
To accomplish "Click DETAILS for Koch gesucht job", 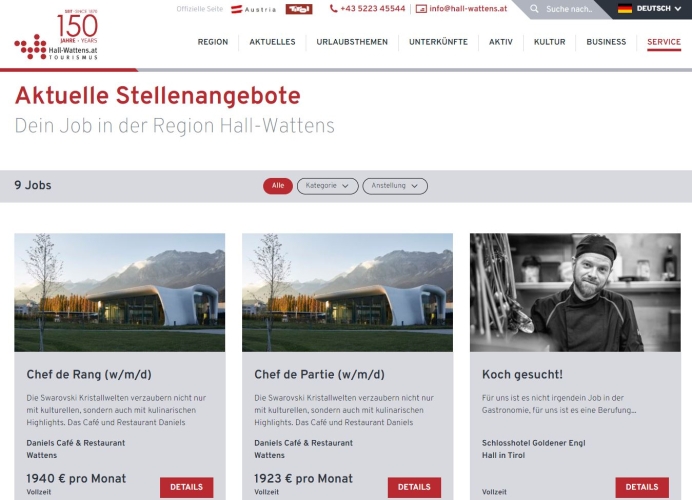I will pyautogui.click(x=642, y=487).
